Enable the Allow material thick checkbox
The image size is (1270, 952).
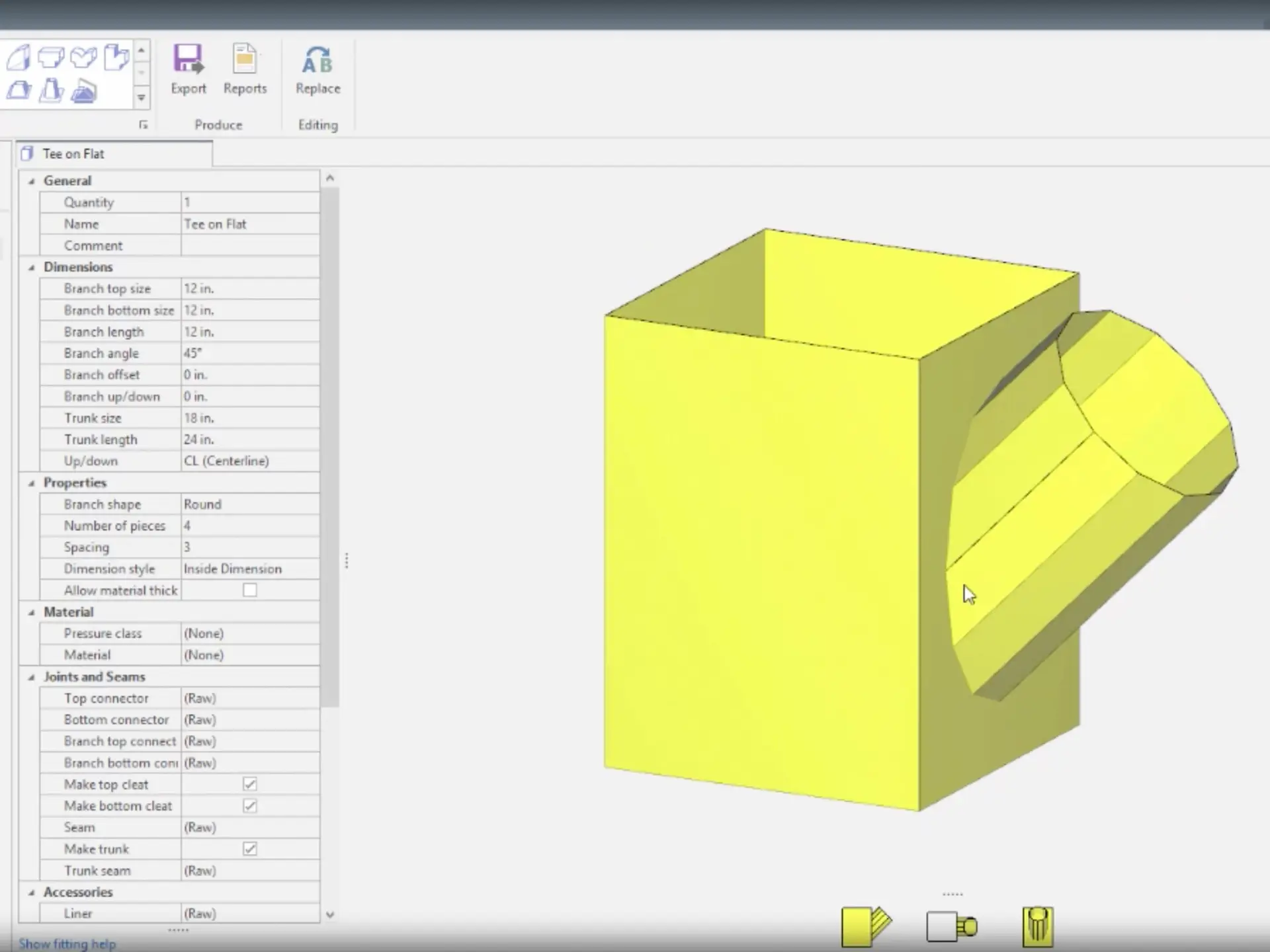[x=249, y=590]
